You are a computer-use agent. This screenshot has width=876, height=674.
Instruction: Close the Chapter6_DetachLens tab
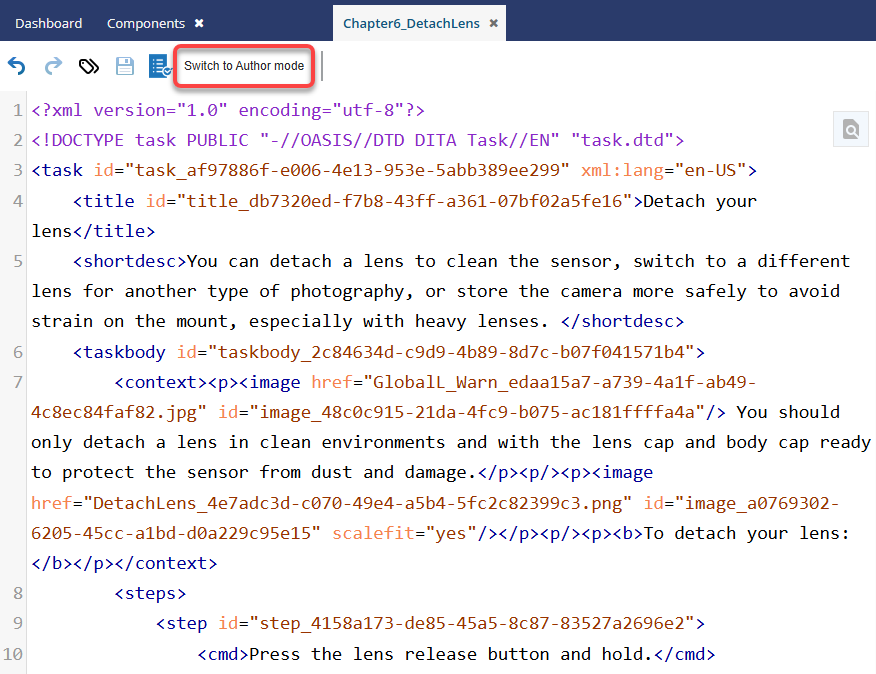(x=493, y=23)
